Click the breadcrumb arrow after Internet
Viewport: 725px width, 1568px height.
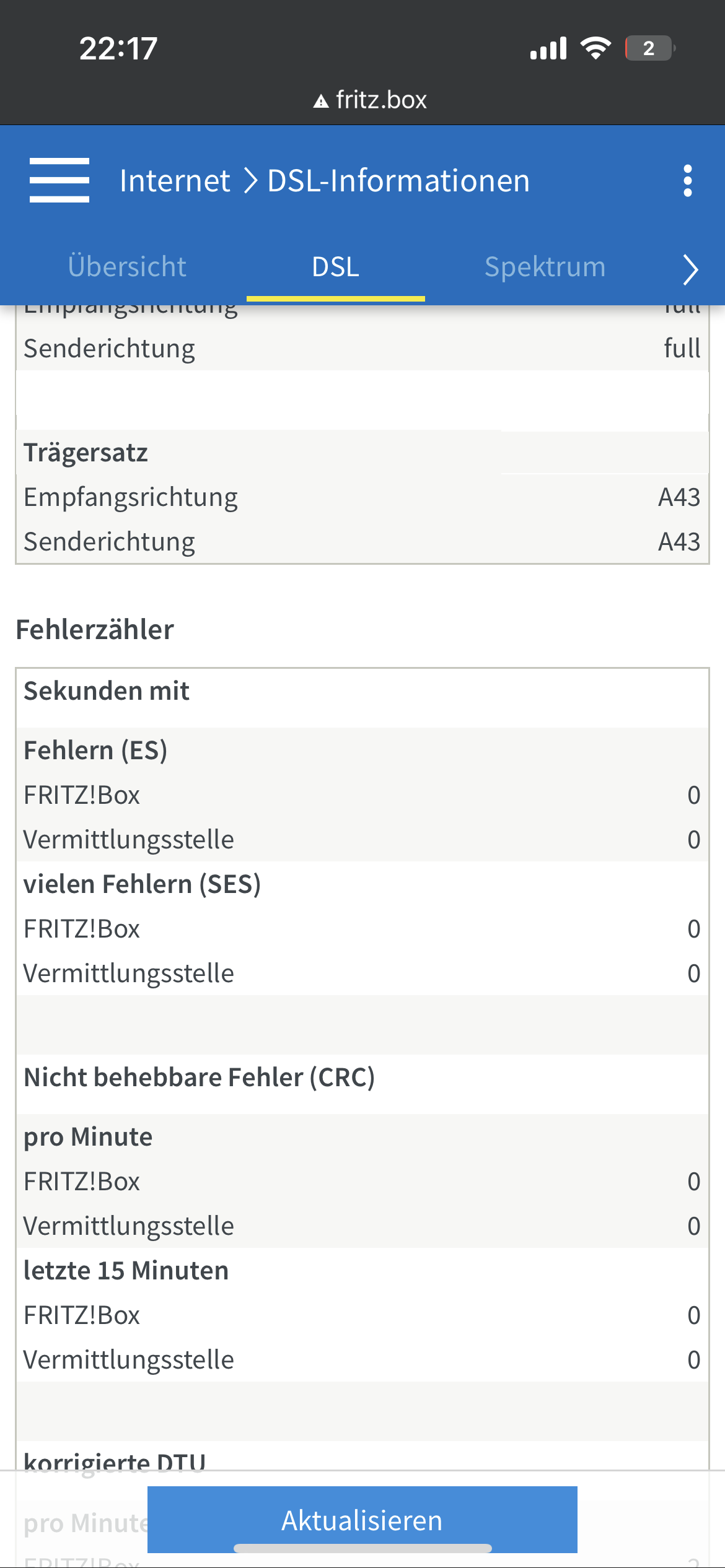click(250, 181)
